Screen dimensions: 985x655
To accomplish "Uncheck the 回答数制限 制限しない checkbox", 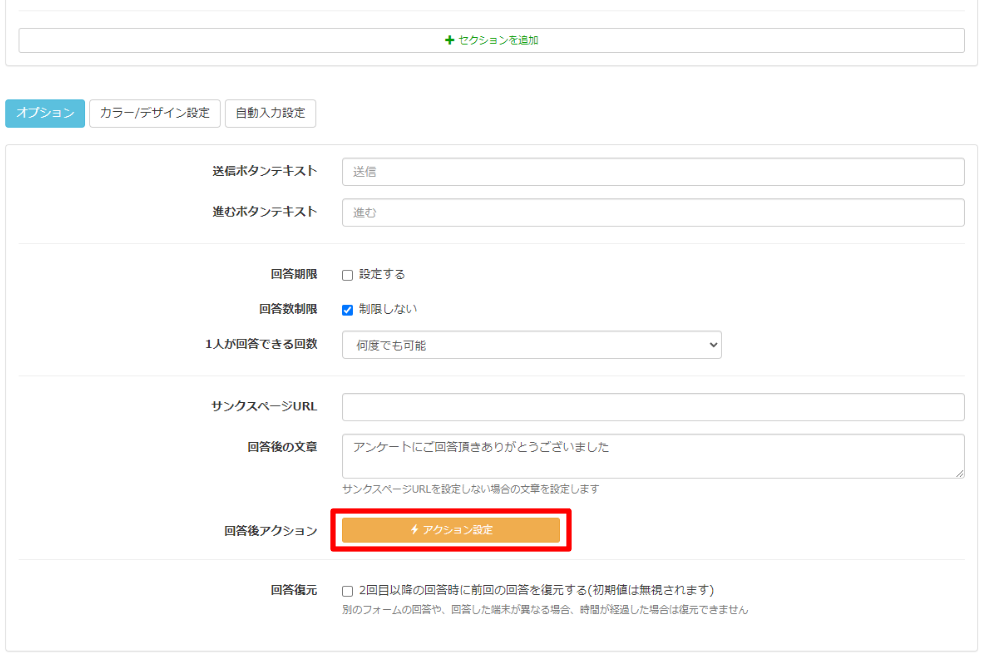I will (x=347, y=310).
